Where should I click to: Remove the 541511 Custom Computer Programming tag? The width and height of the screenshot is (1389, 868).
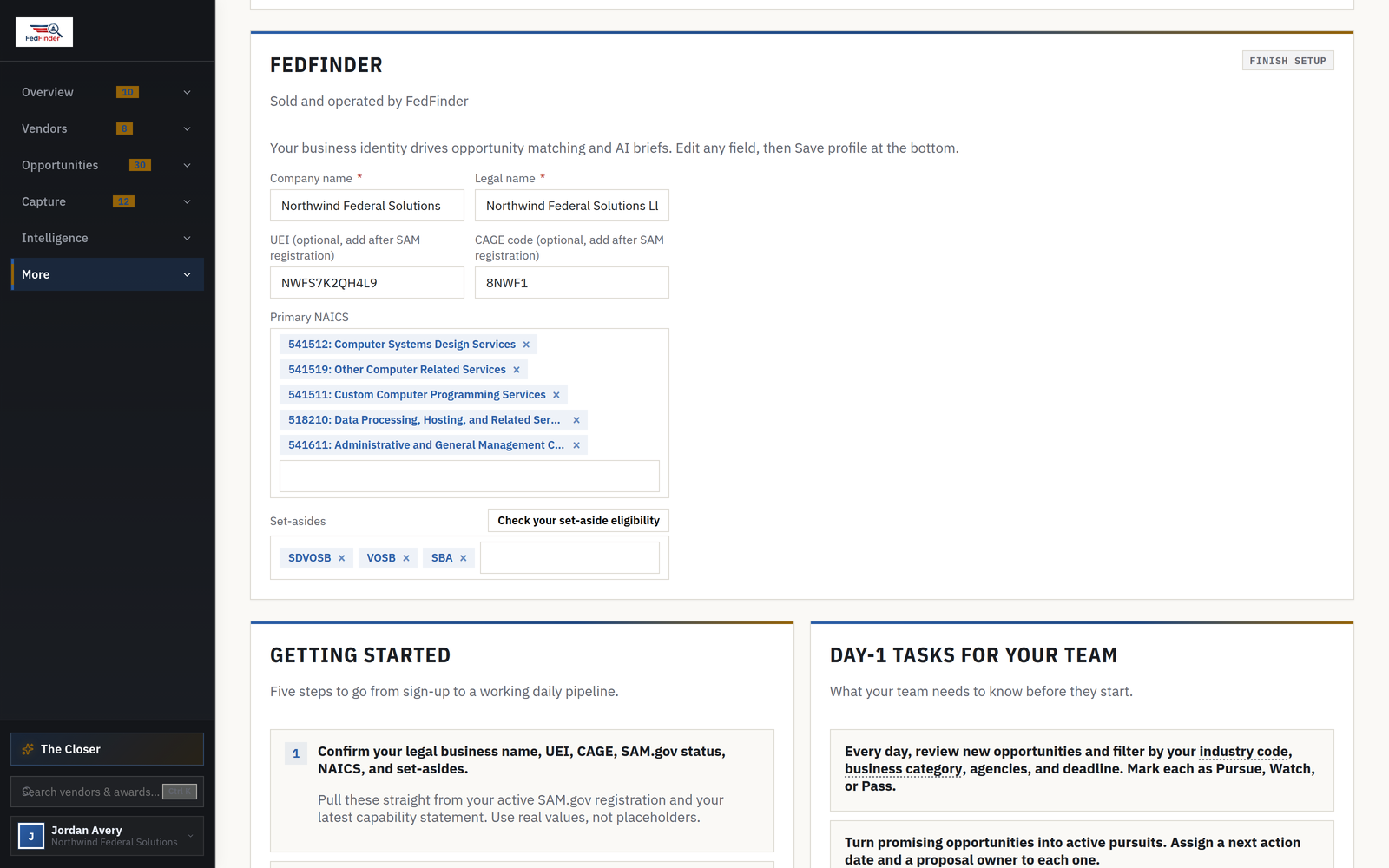(556, 395)
